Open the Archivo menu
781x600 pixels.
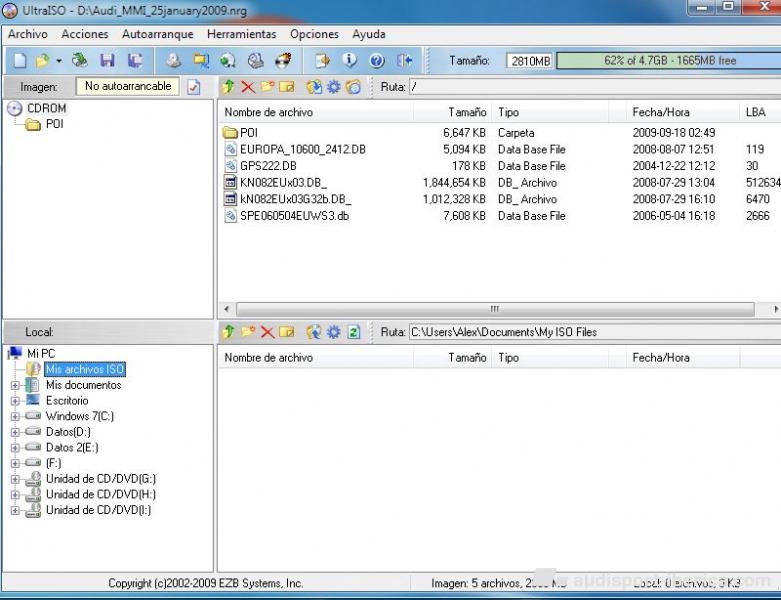pos(28,34)
